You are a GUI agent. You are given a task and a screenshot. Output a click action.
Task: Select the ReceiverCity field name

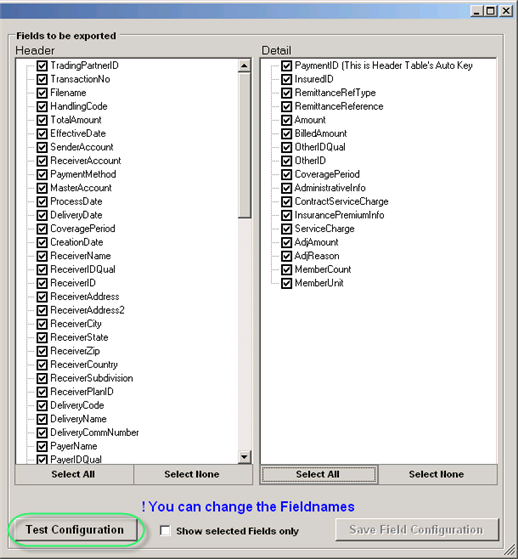tap(76, 324)
